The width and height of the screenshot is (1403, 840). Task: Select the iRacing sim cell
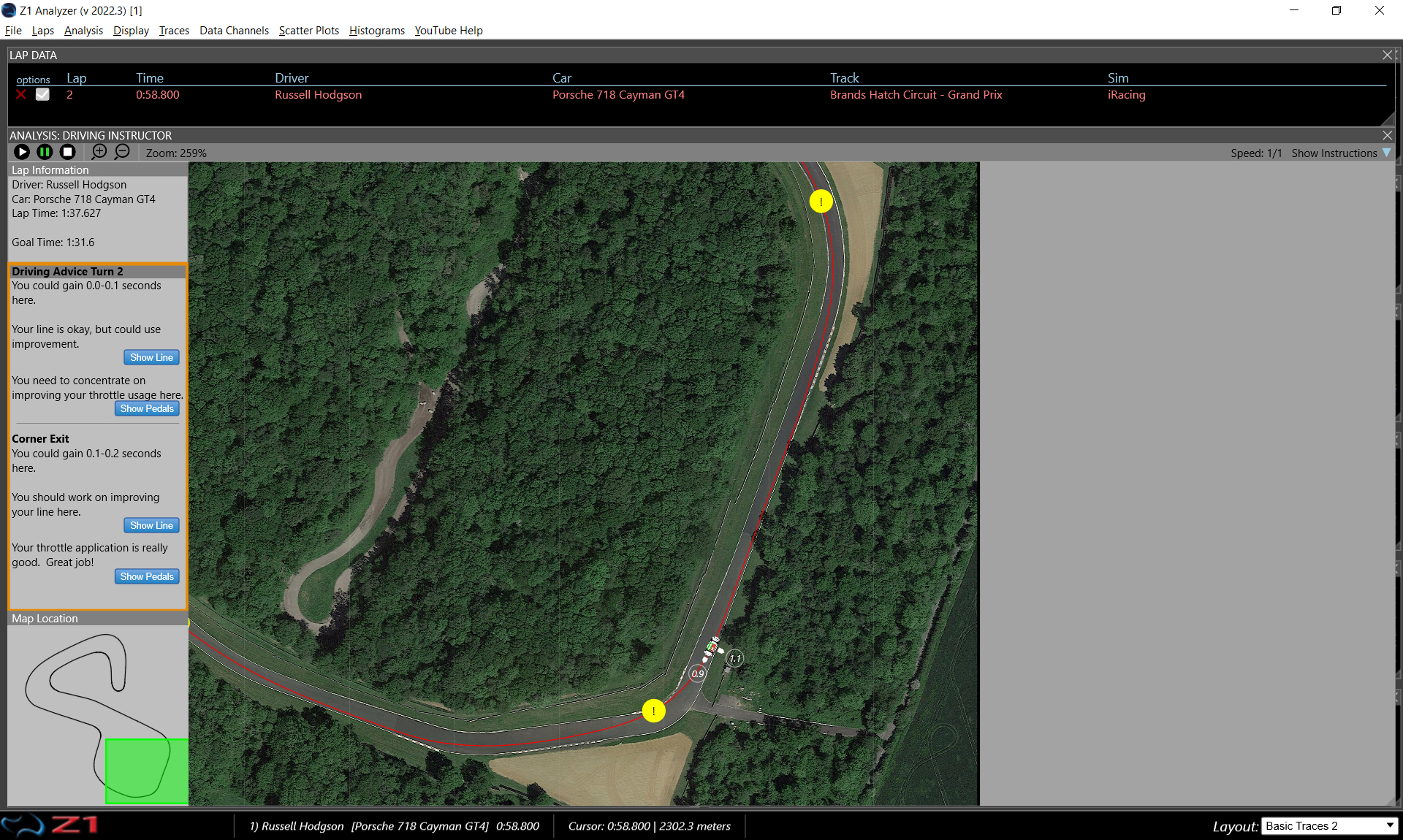point(1127,95)
